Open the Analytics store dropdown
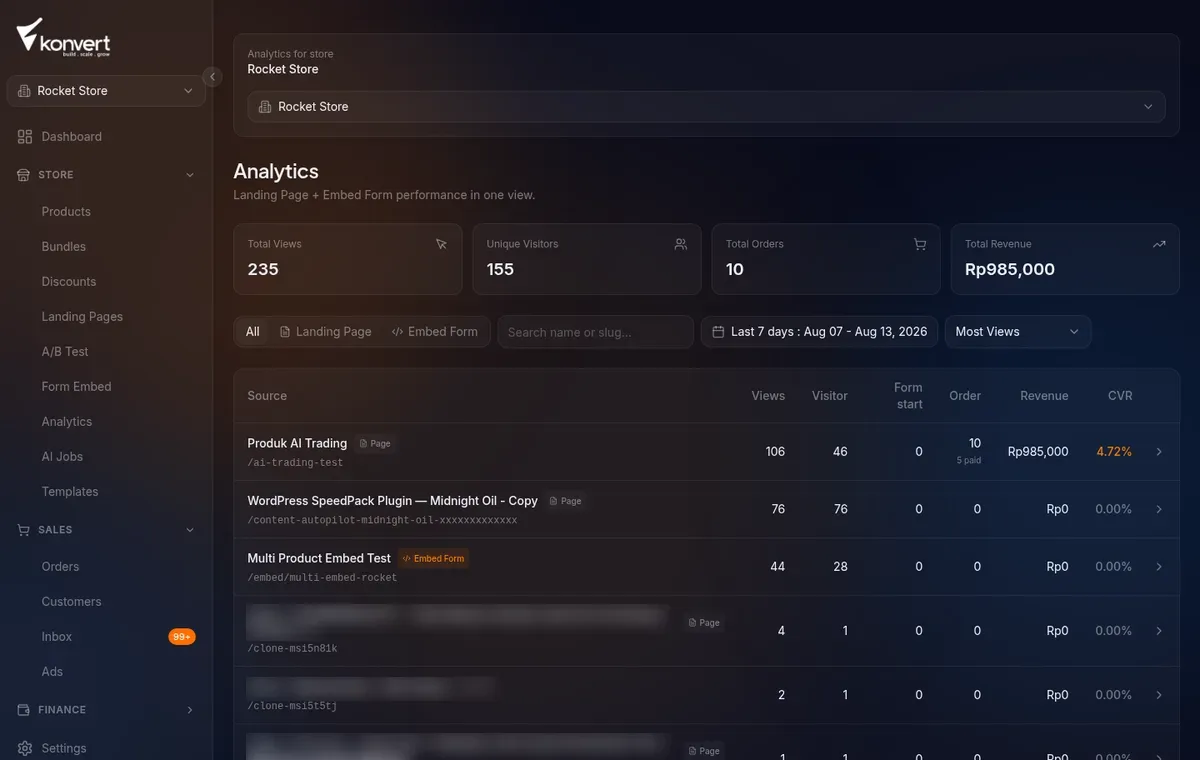The width and height of the screenshot is (1200, 760). 706,107
